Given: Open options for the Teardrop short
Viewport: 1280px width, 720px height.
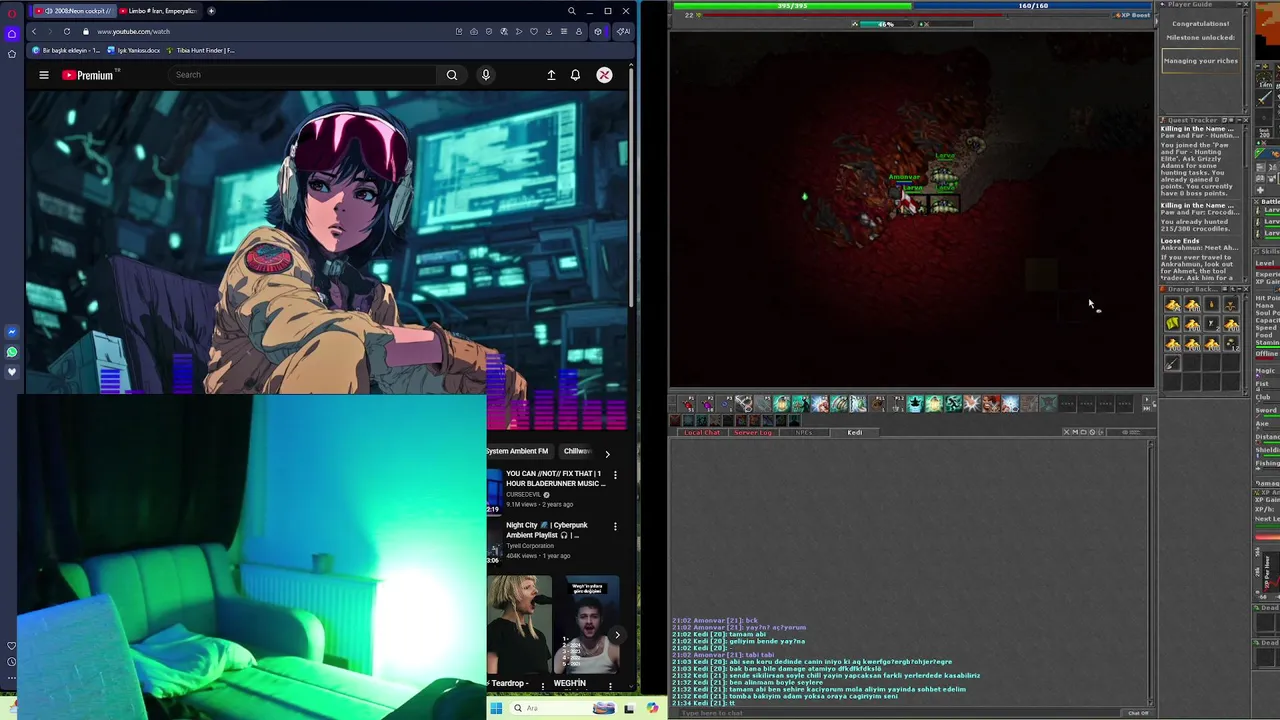Looking at the screenshot, I should (543, 685).
